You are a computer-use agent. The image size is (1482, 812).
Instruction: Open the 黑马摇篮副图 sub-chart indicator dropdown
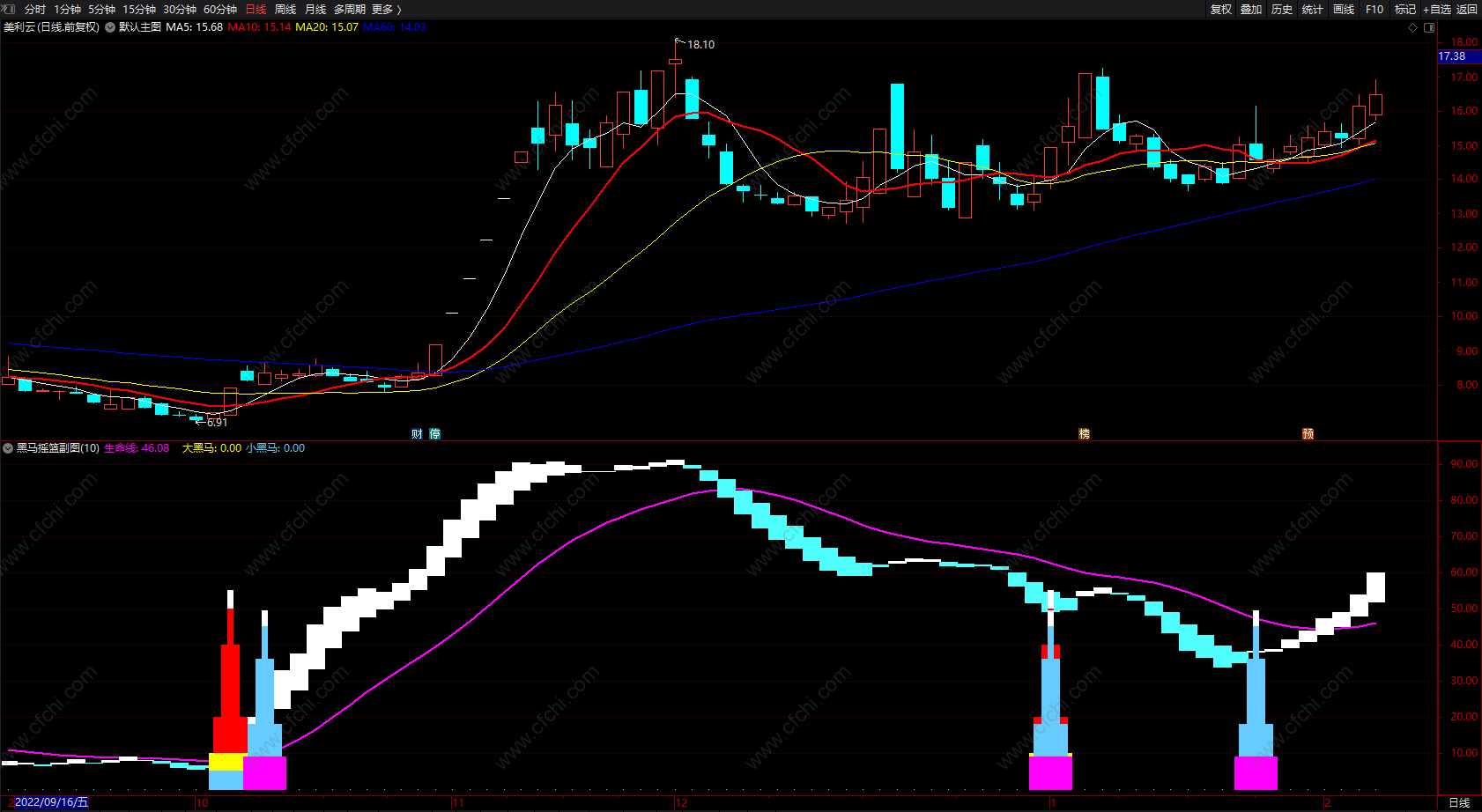pos(8,448)
